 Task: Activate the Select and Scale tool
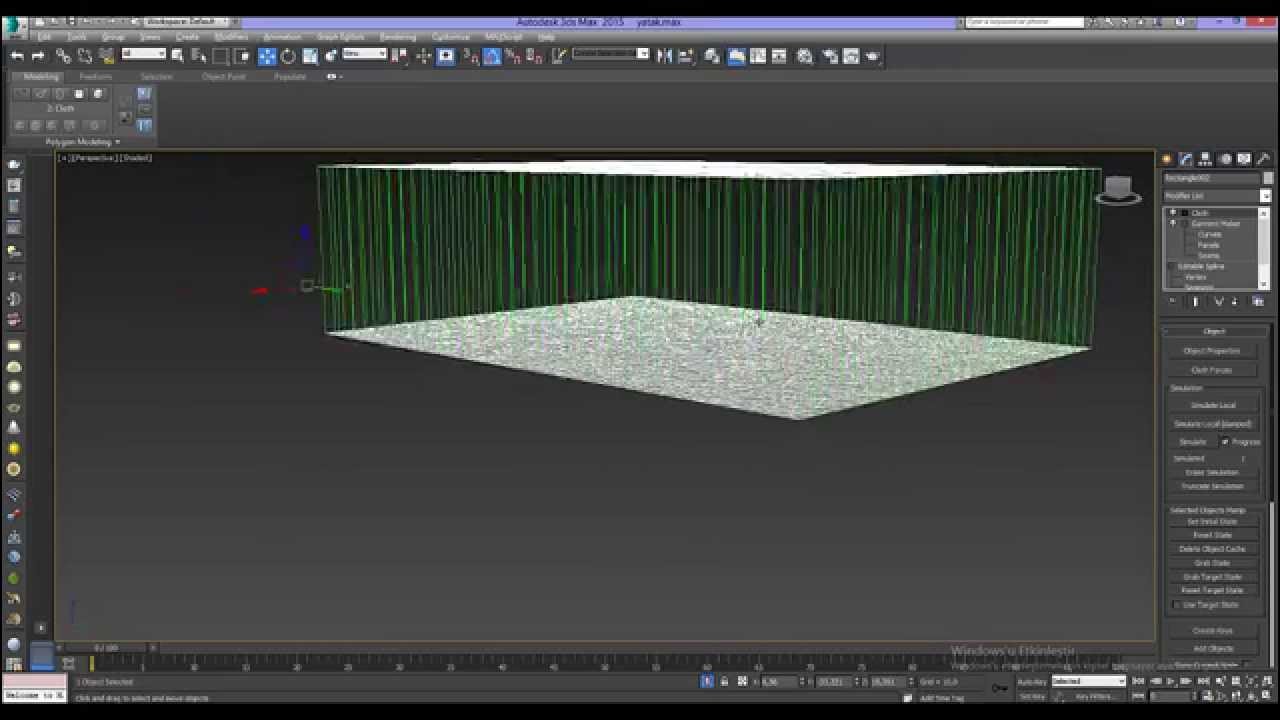coord(310,56)
